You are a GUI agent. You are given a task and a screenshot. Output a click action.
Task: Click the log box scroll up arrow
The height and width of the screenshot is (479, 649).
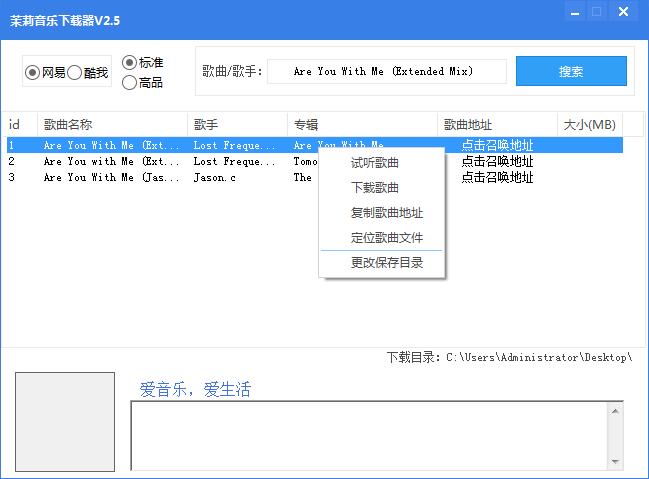615,411
